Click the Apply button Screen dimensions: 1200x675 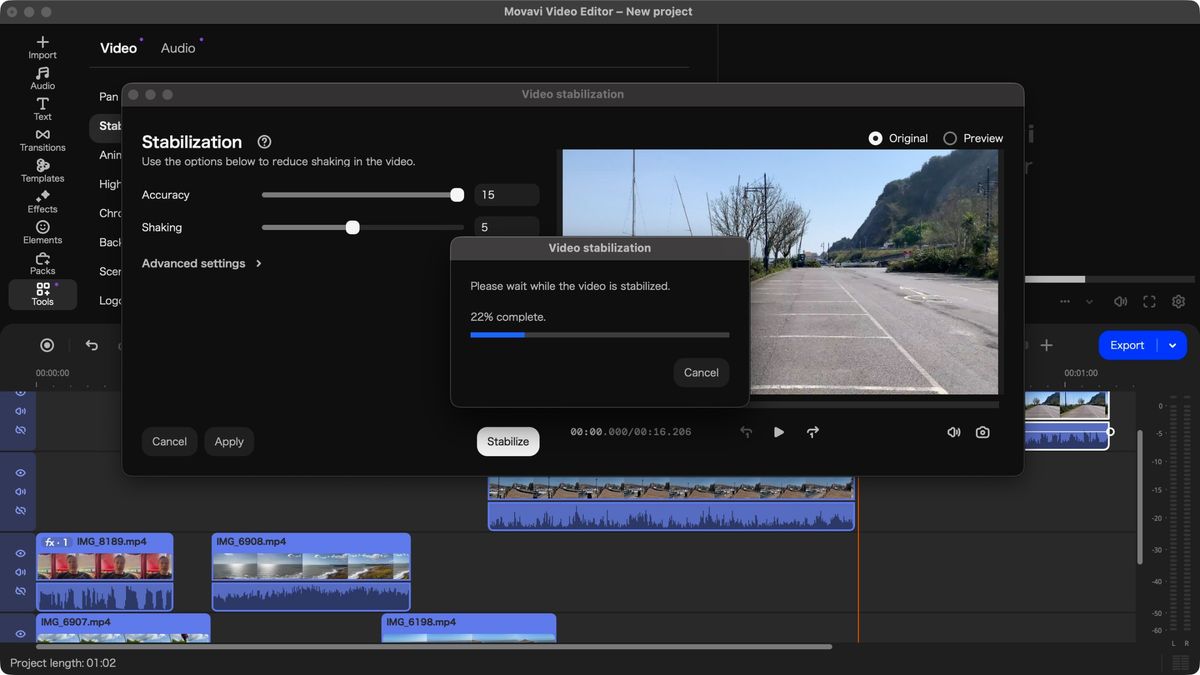point(229,441)
